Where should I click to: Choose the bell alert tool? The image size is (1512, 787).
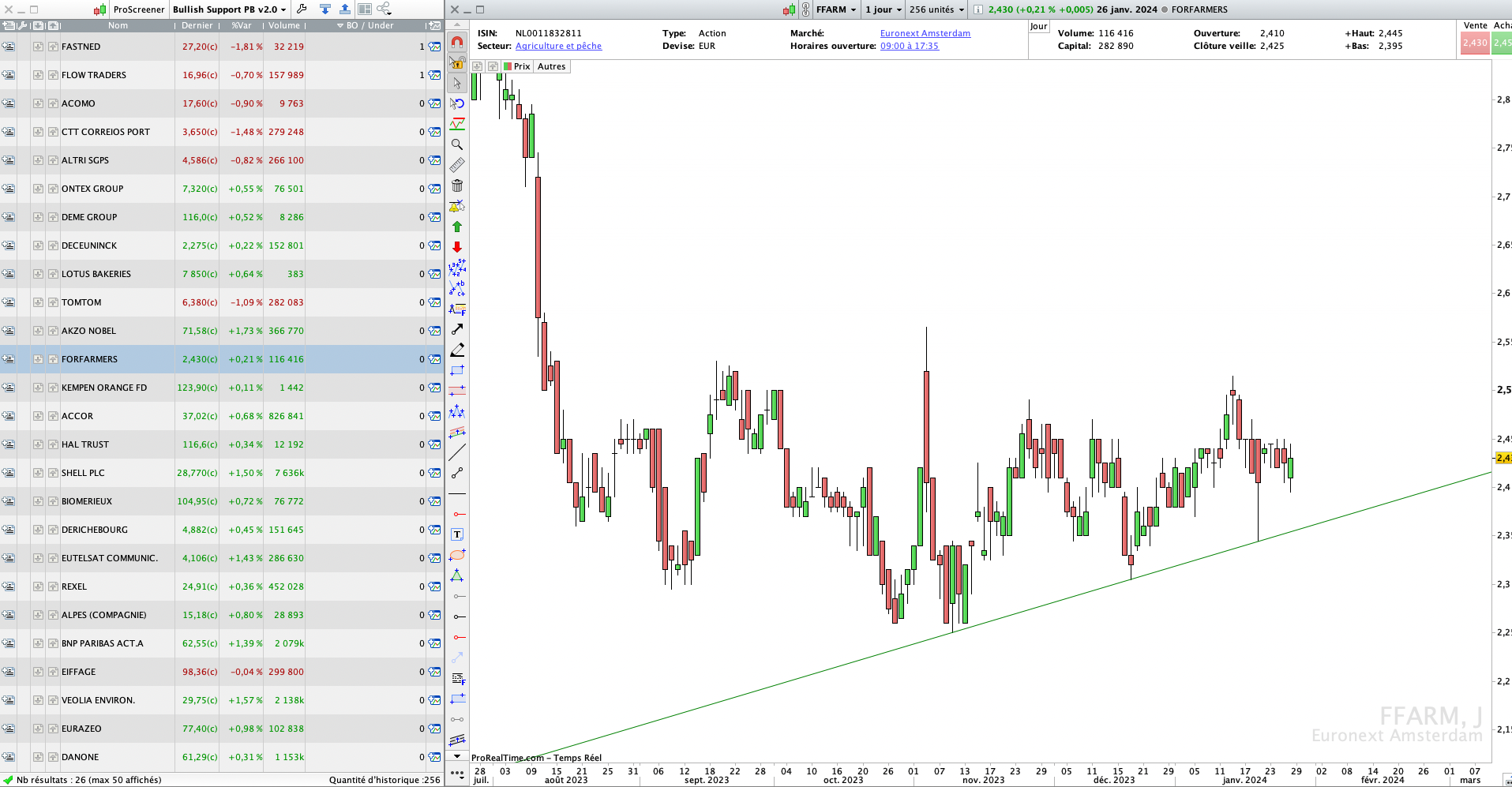(x=457, y=206)
